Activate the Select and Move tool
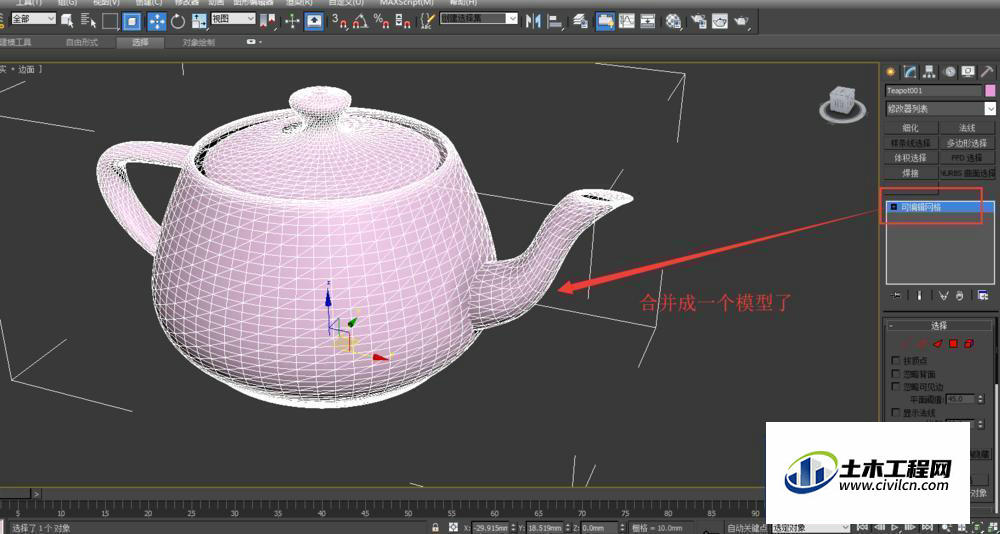Viewport: 1000px width, 534px height. point(157,22)
